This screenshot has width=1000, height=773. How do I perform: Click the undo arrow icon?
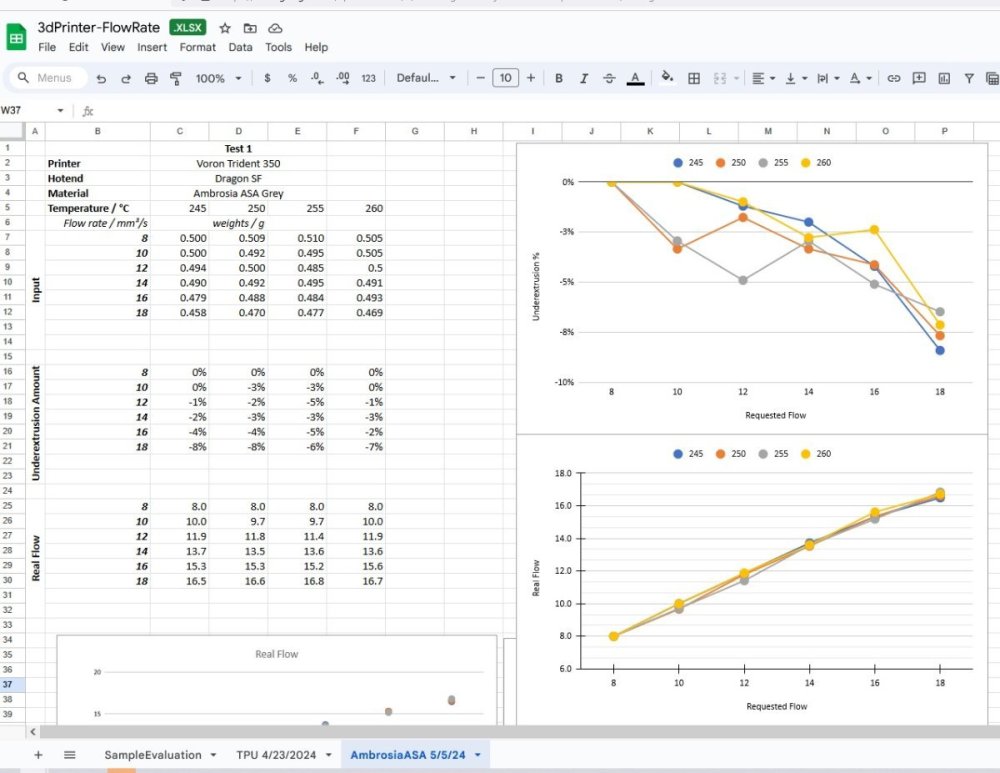pyautogui.click(x=101, y=78)
